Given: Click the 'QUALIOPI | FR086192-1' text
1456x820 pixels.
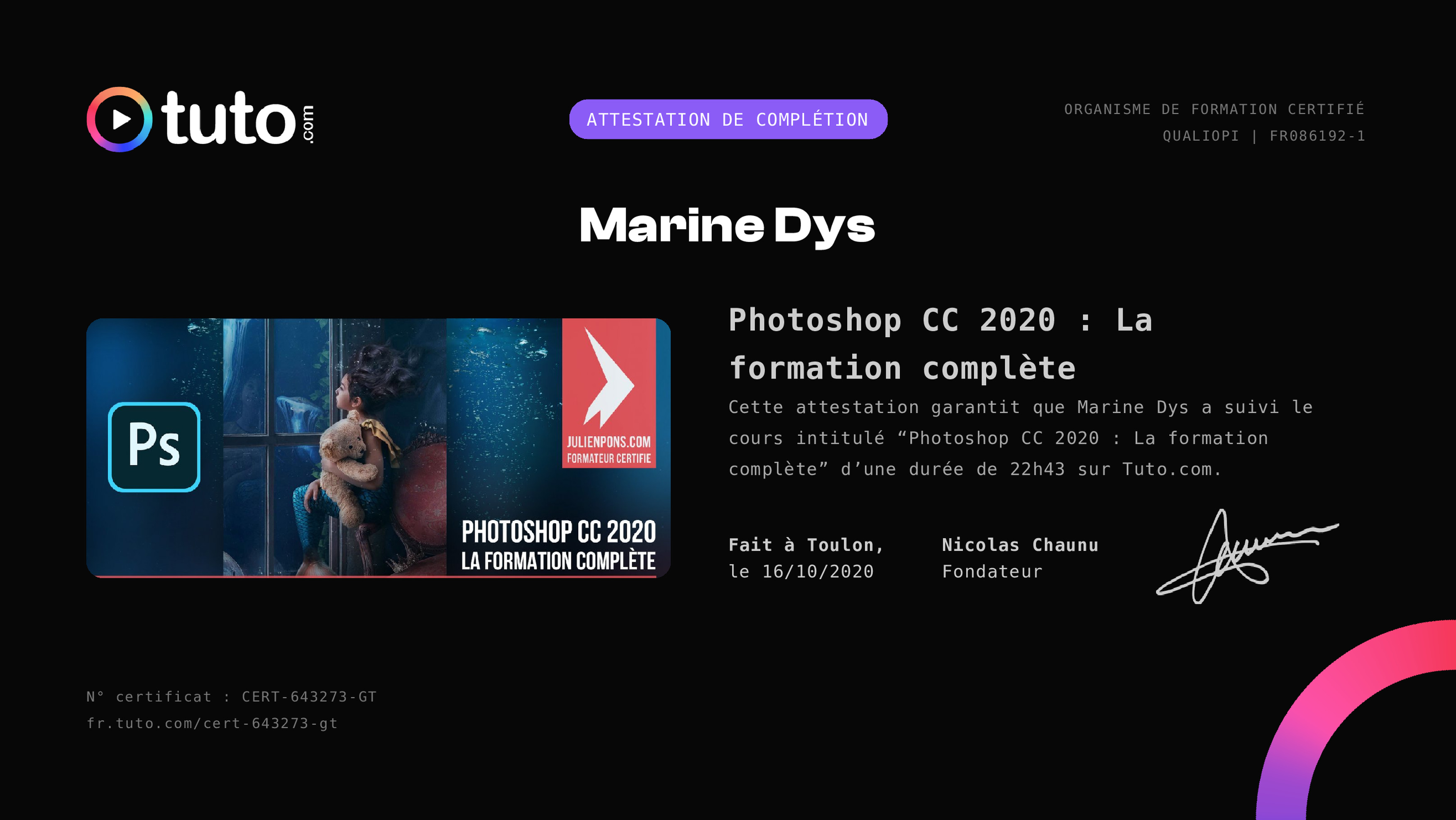Looking at the screenshot, I should [x=1263, y=136].
